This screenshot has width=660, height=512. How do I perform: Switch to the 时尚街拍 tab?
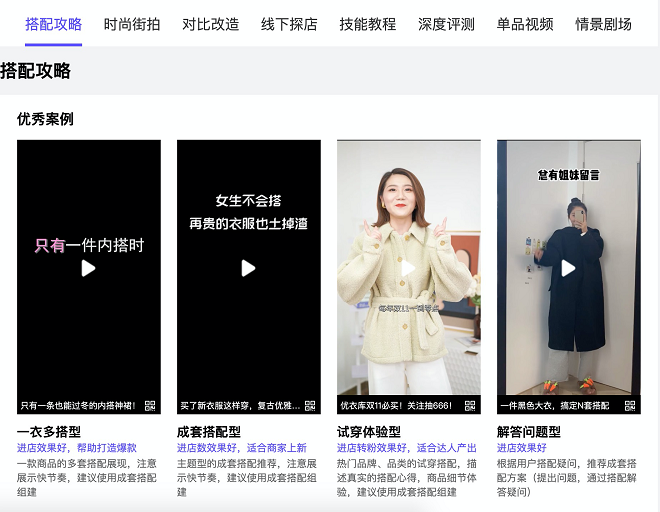click(x=132, y=24)
